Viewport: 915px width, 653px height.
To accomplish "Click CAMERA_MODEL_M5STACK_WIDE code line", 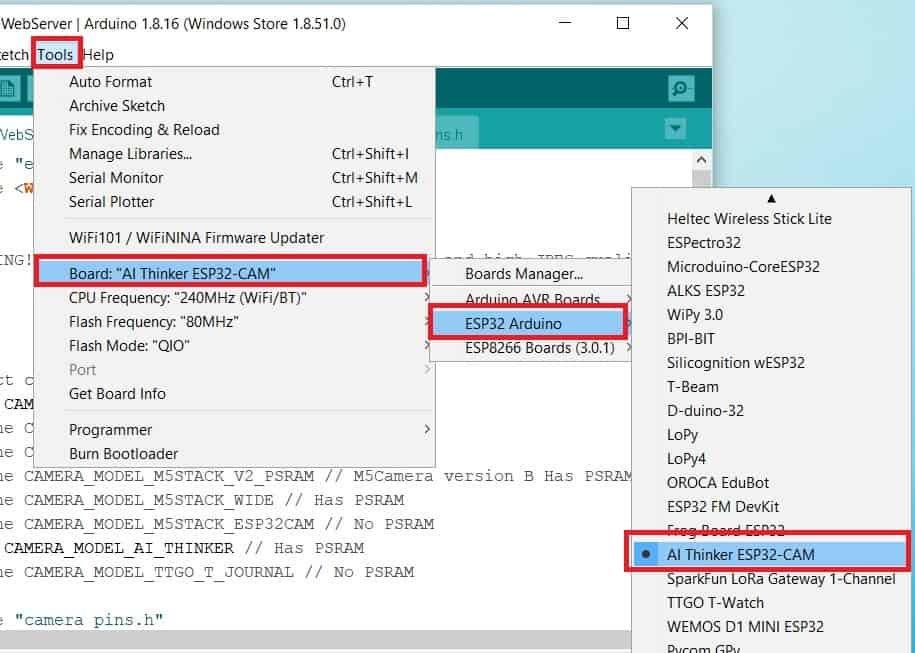I will coord(202,500).
